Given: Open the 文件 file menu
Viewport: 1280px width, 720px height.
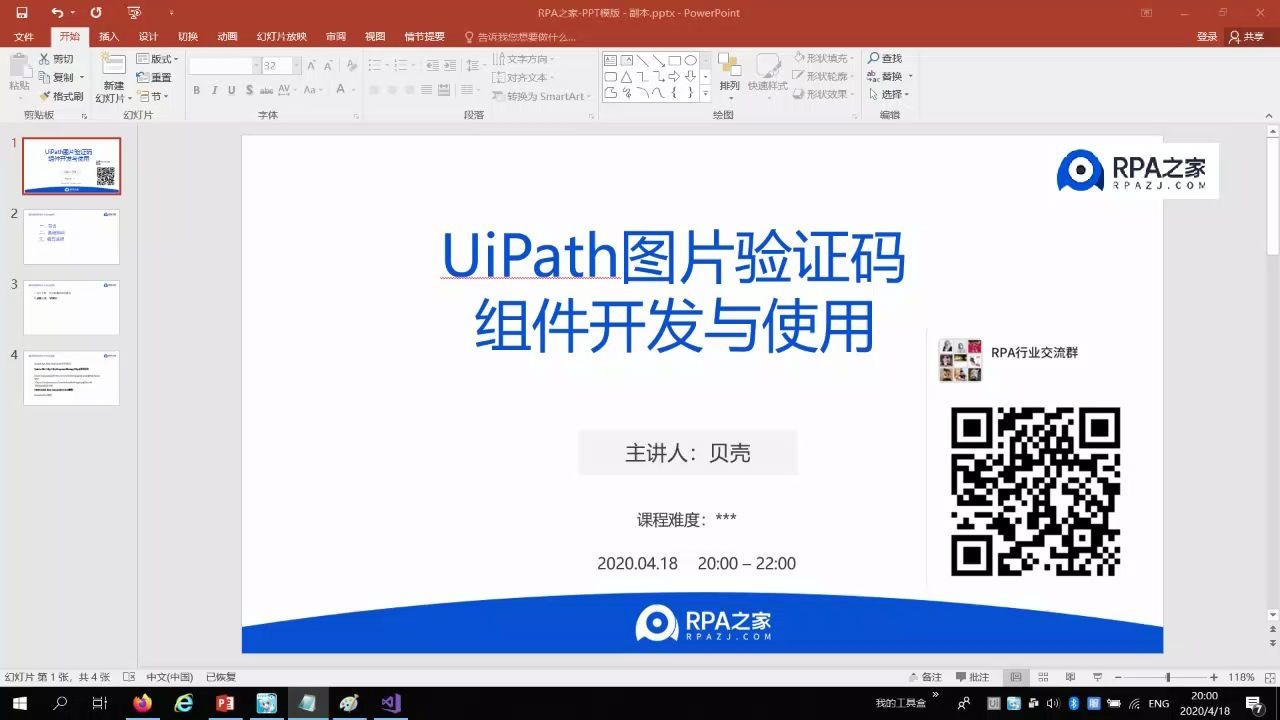Looking at the screenshot, I should click(24, 37).
